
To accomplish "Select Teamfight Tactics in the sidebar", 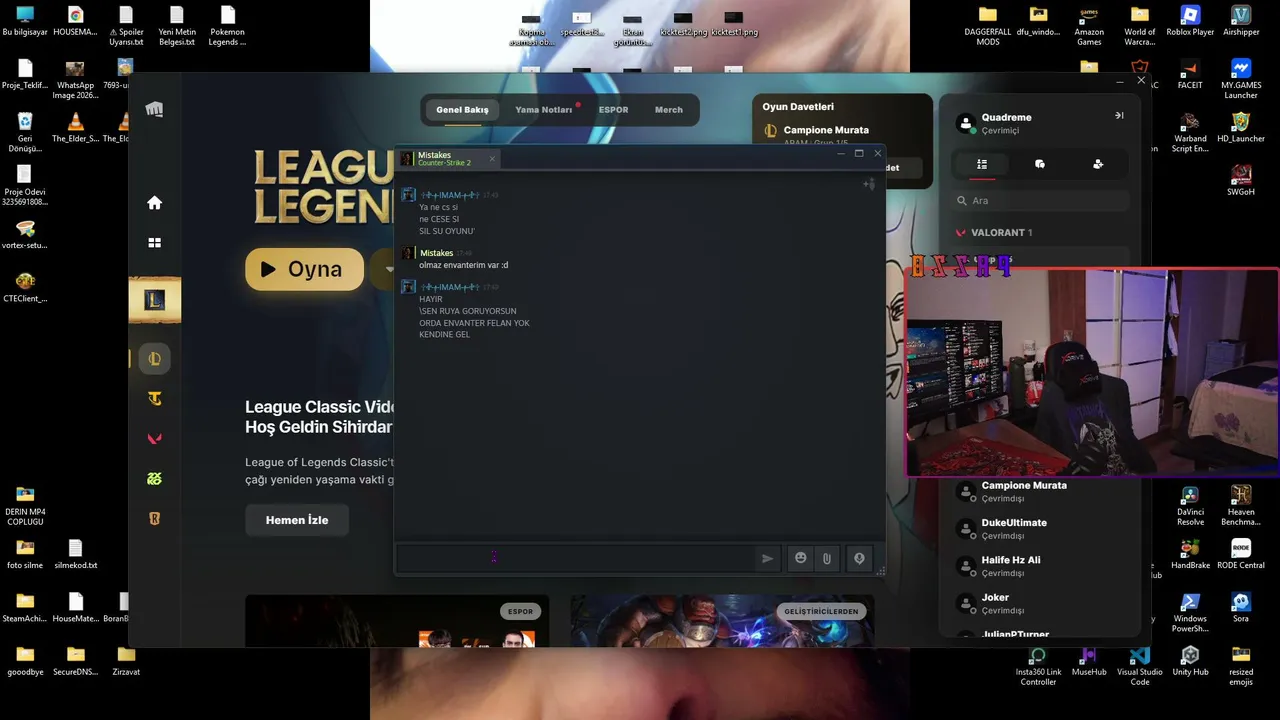I will click(154, 399).
